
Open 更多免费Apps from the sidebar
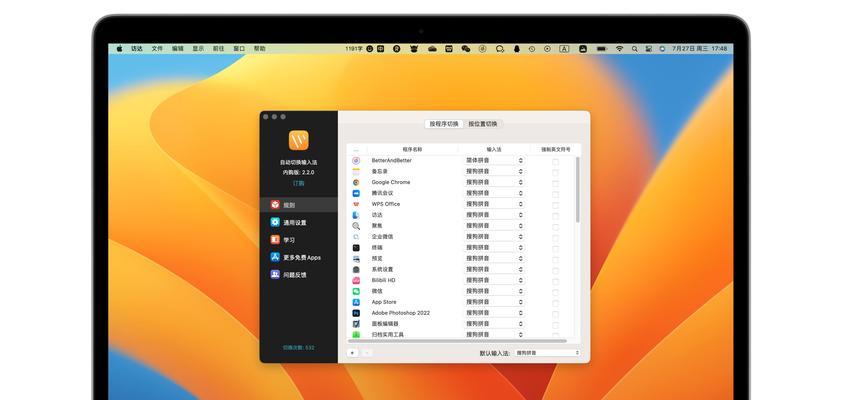pyautogui.click(x=299, y=257)
